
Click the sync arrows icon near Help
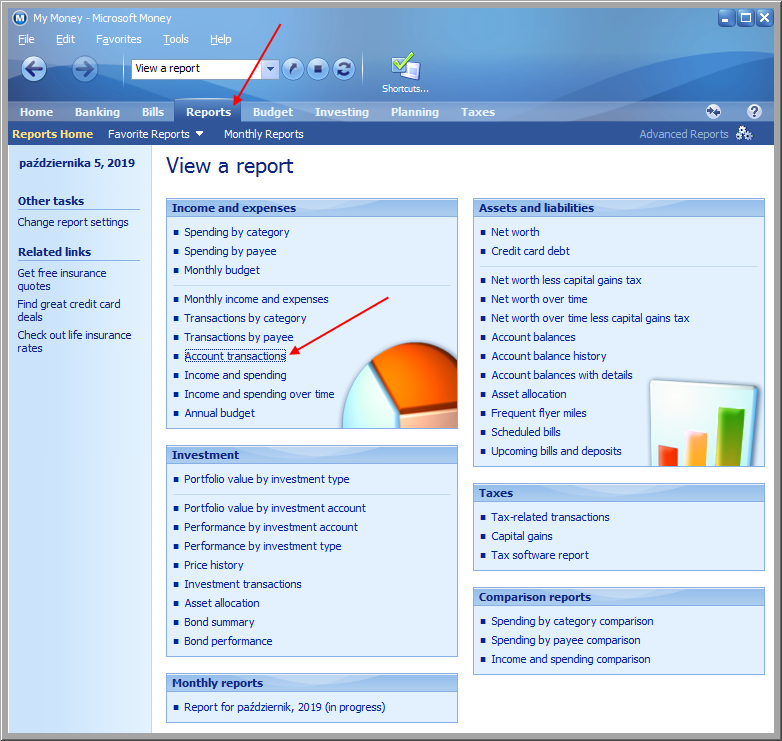tap(713, 112)
